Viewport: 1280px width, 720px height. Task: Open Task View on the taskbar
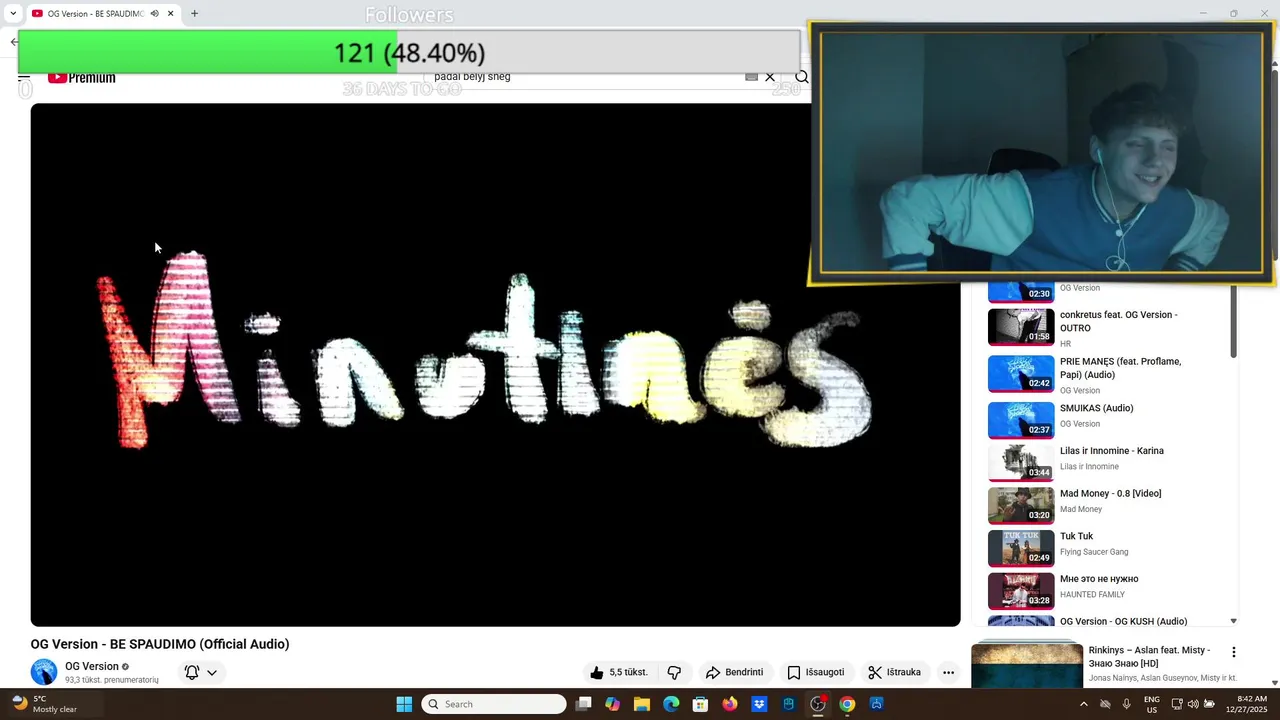(x=584, y=704)
